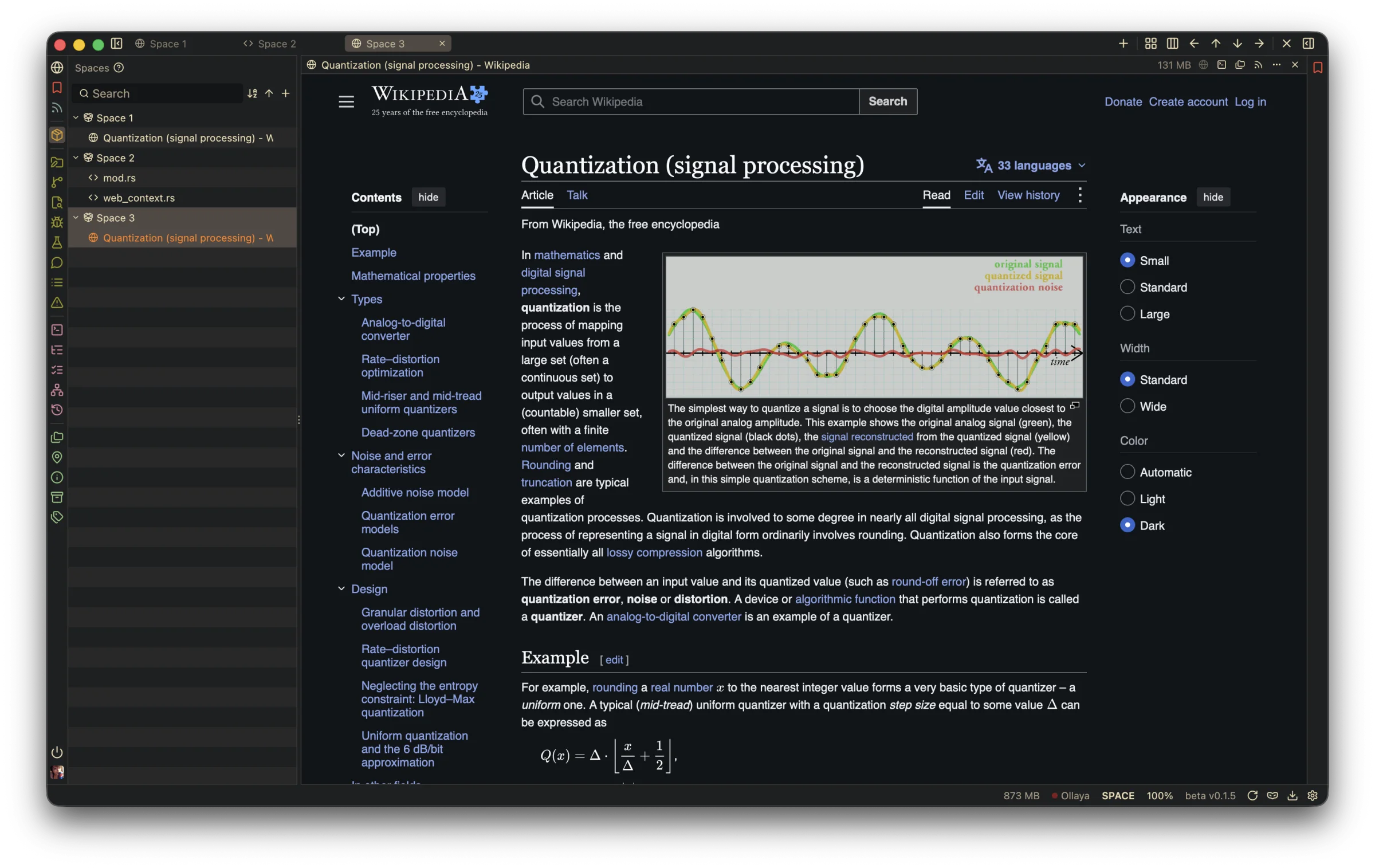Screen dimensions: 1375x868
Task: Open the terminal icon in left sidebar
Action: pyautogui.click(x=57, y=329)
